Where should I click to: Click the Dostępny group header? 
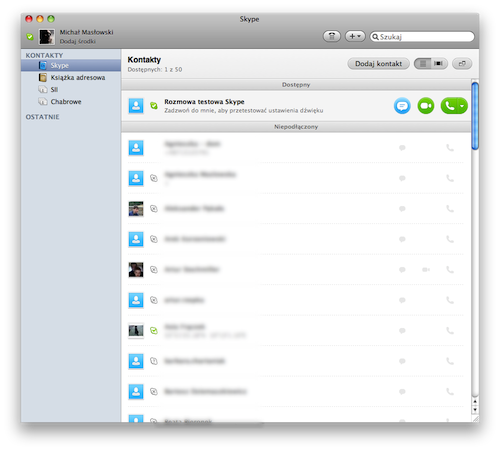click(x=296, y=85)
